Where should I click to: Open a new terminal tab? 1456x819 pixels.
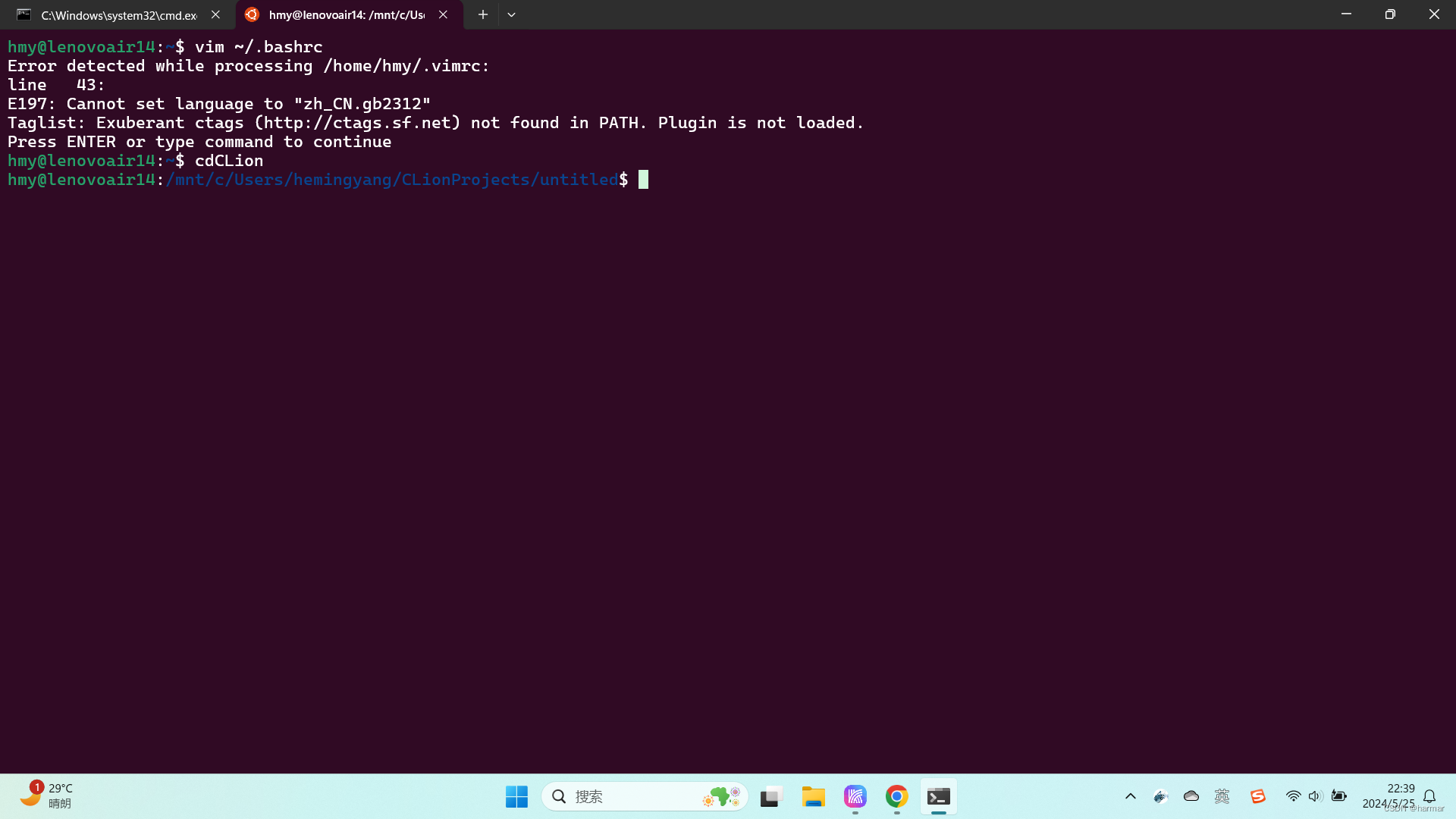click(x=482, y=14)
